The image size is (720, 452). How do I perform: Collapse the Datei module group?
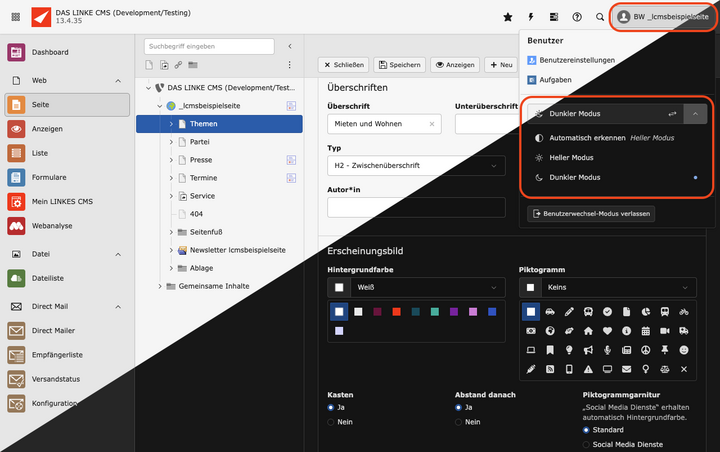118,254
